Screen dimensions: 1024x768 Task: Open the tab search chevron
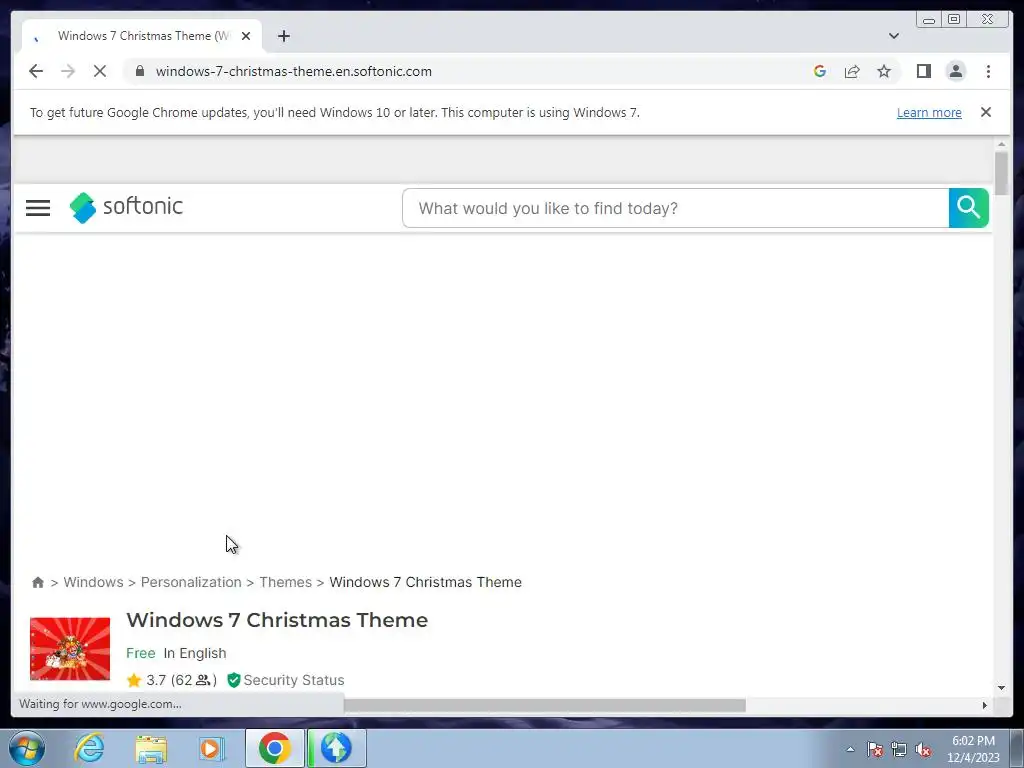tap(893, 36)
